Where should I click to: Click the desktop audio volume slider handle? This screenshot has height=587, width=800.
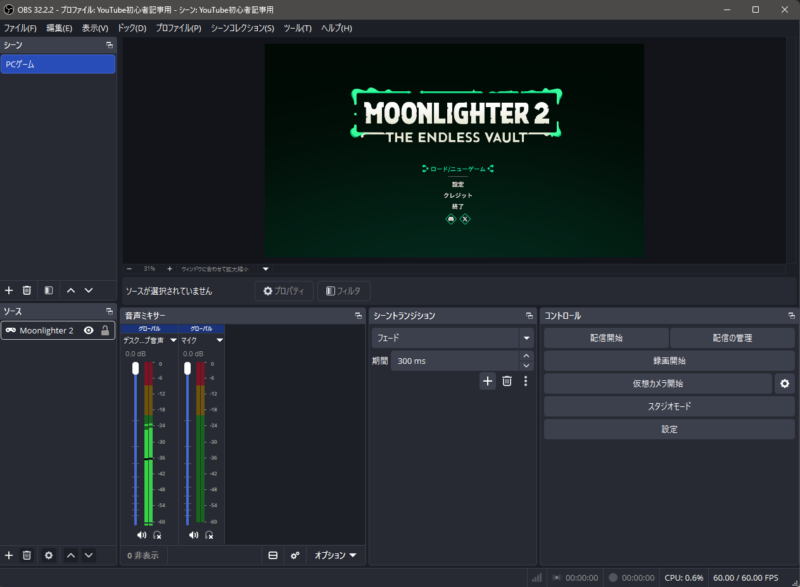135,368
